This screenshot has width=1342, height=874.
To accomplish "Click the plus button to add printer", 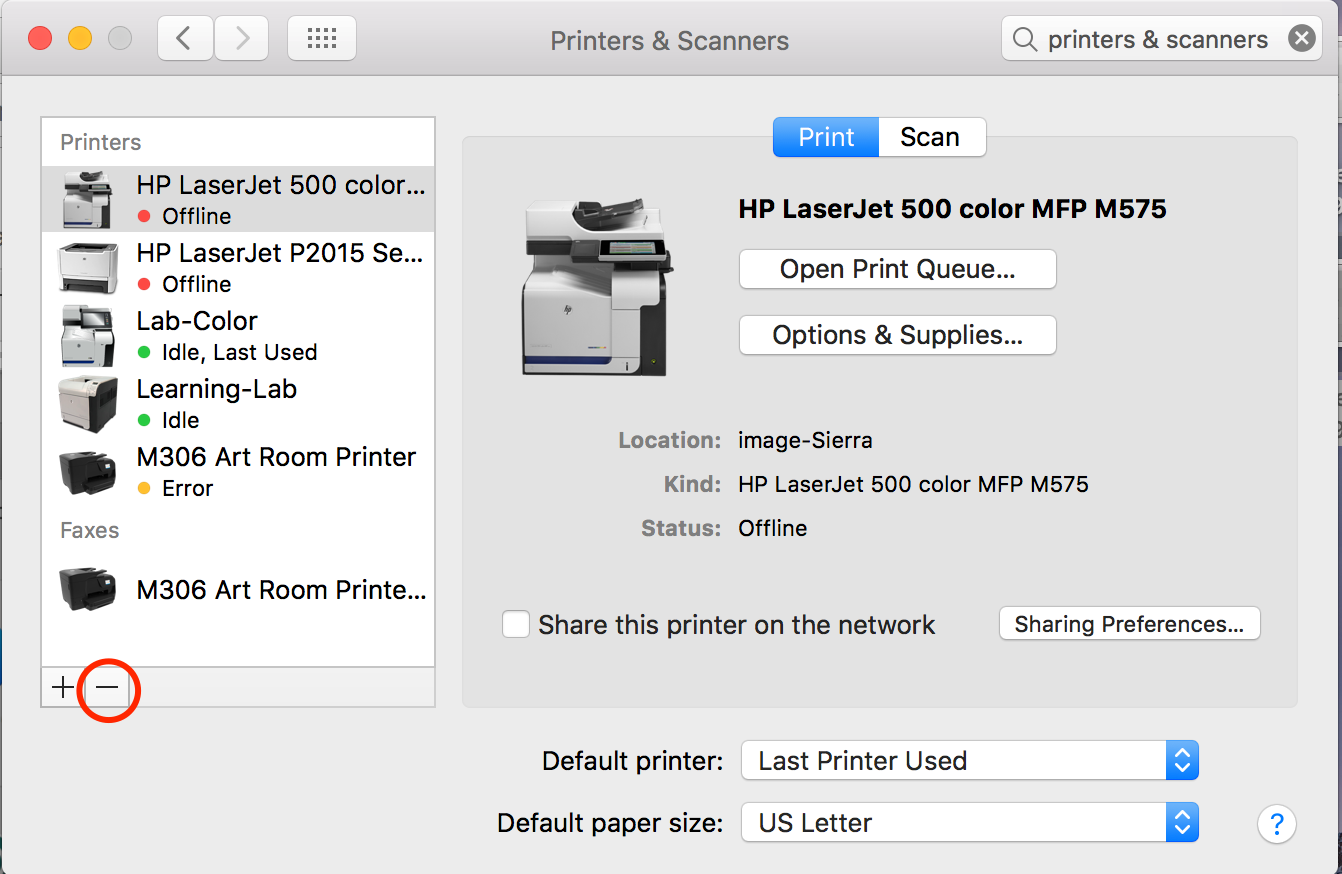I will click(x=62, y=688).
